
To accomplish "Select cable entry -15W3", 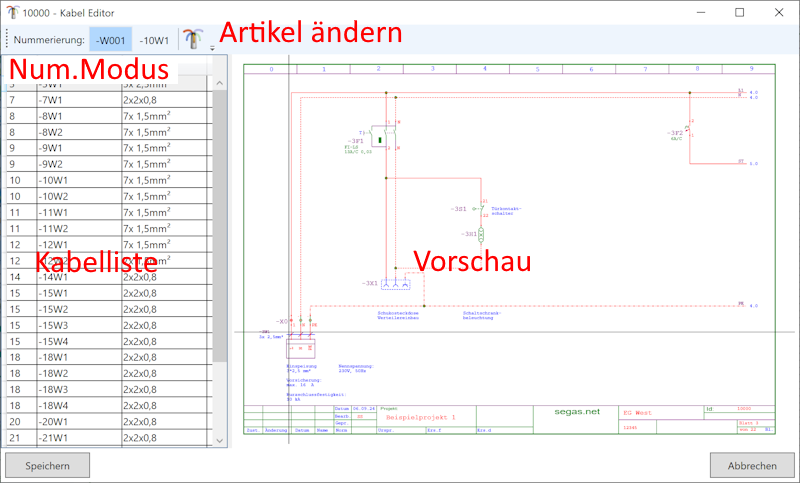I will (x=60, y=325).
